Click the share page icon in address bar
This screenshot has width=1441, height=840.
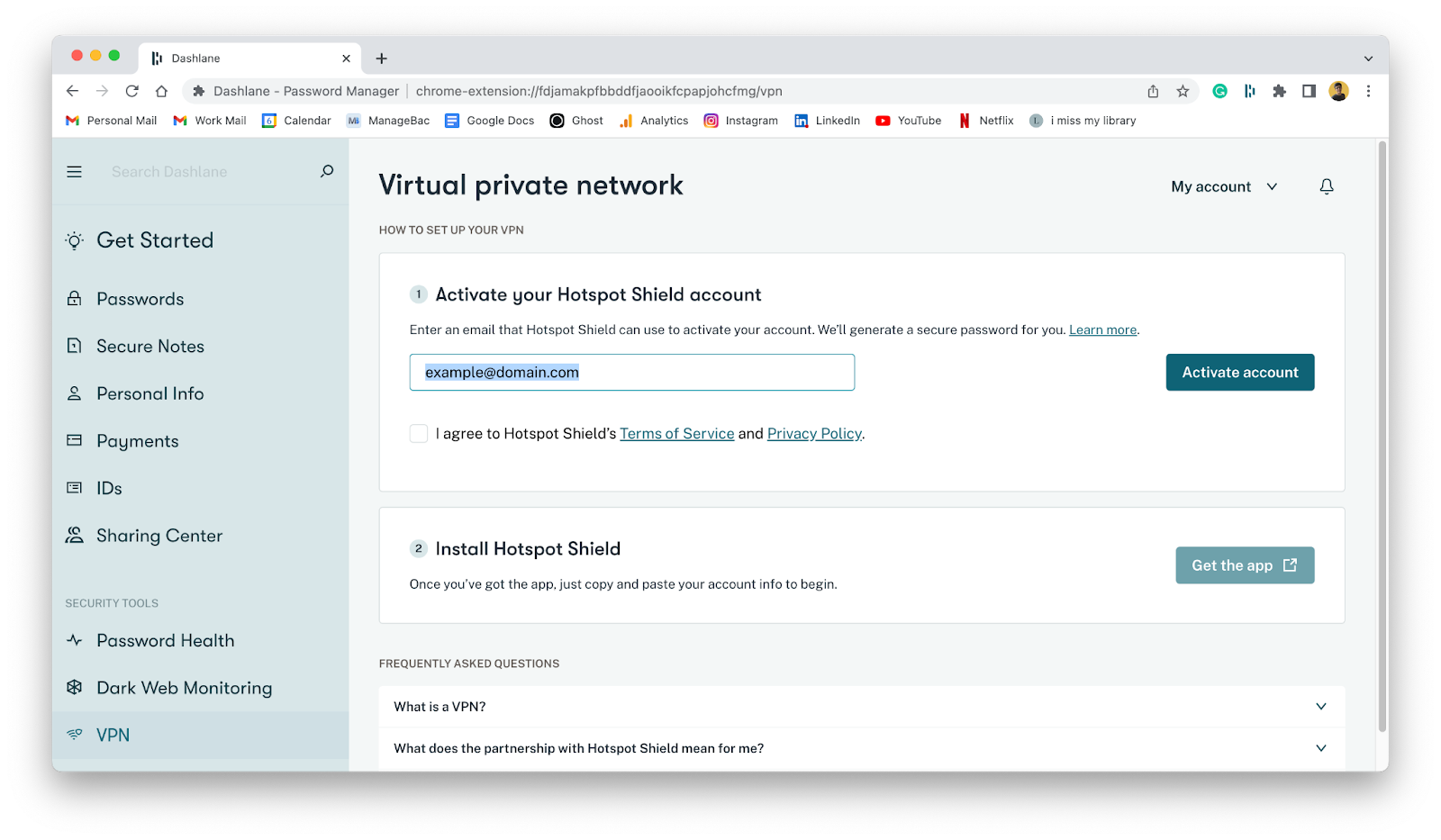1153,91
